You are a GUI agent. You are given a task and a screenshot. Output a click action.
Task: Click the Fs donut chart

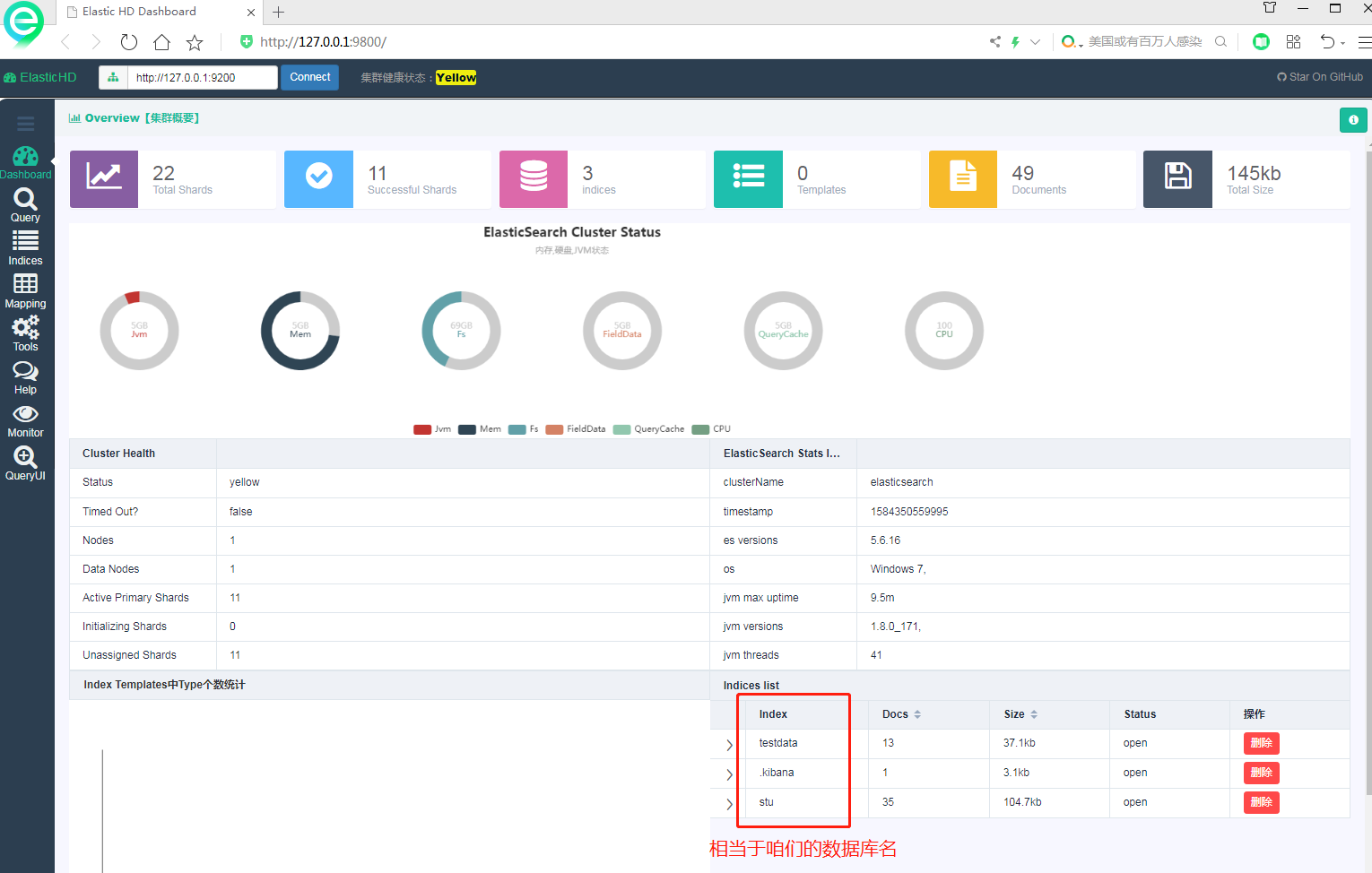click(x=461, y=331)
